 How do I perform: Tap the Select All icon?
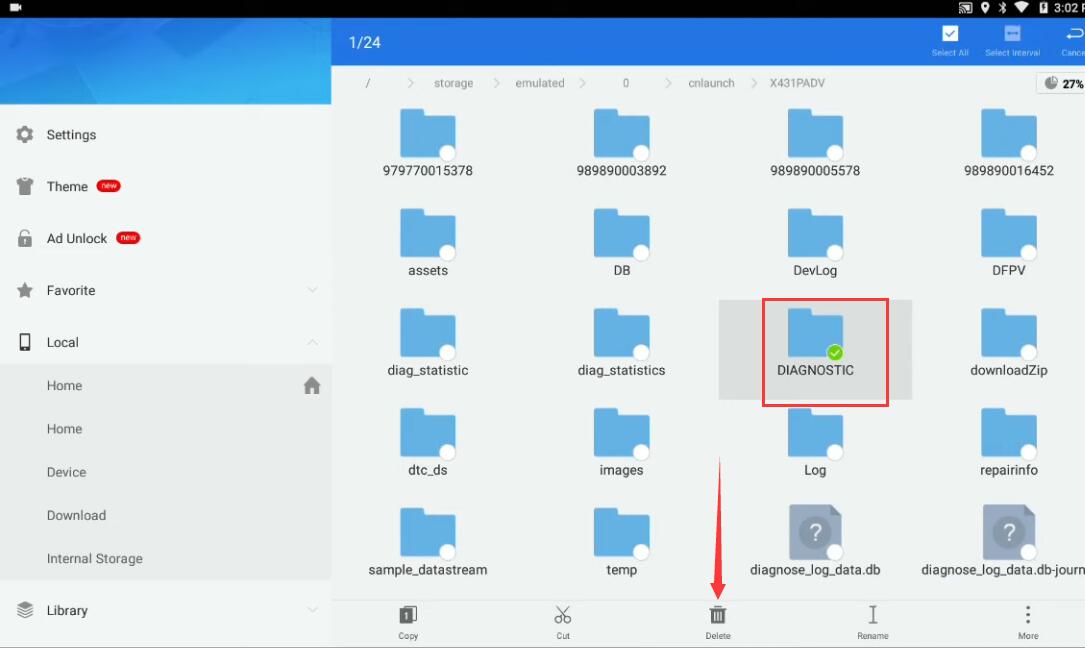[x=950, y=35]
